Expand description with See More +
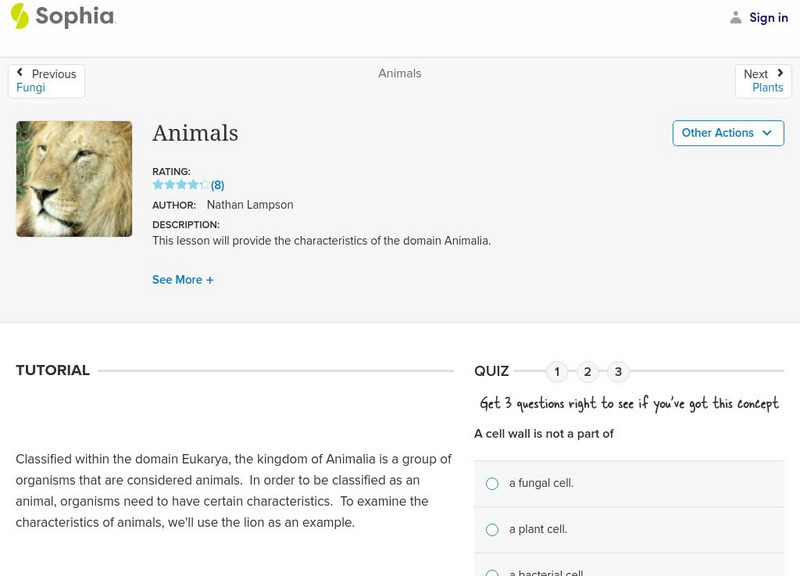The image size is (800, 576). click(x=183, y=280)
